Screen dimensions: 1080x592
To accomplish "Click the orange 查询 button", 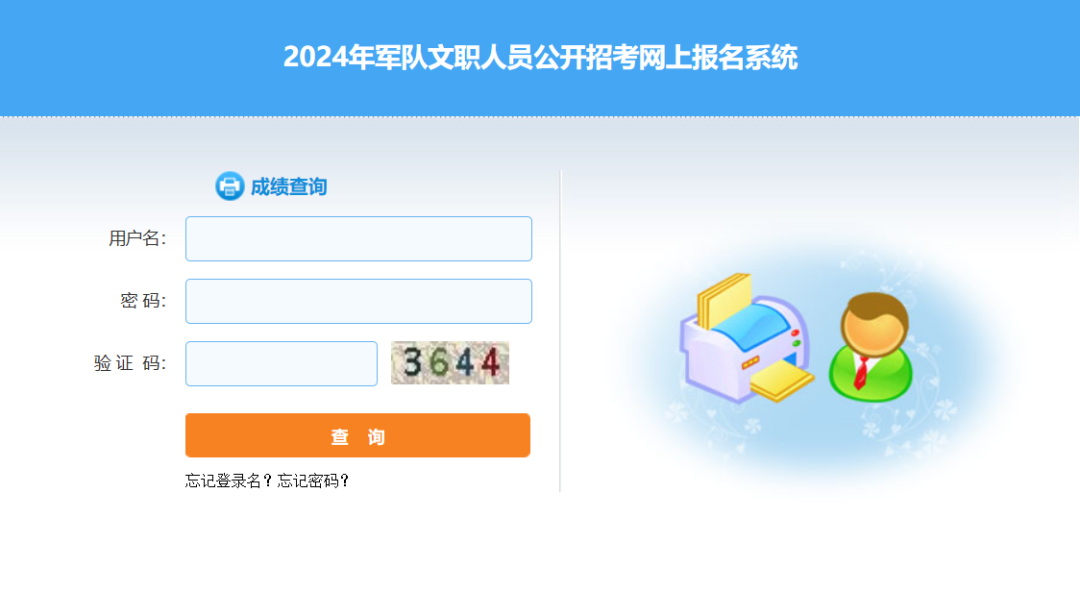I will (x=357, y=436).
